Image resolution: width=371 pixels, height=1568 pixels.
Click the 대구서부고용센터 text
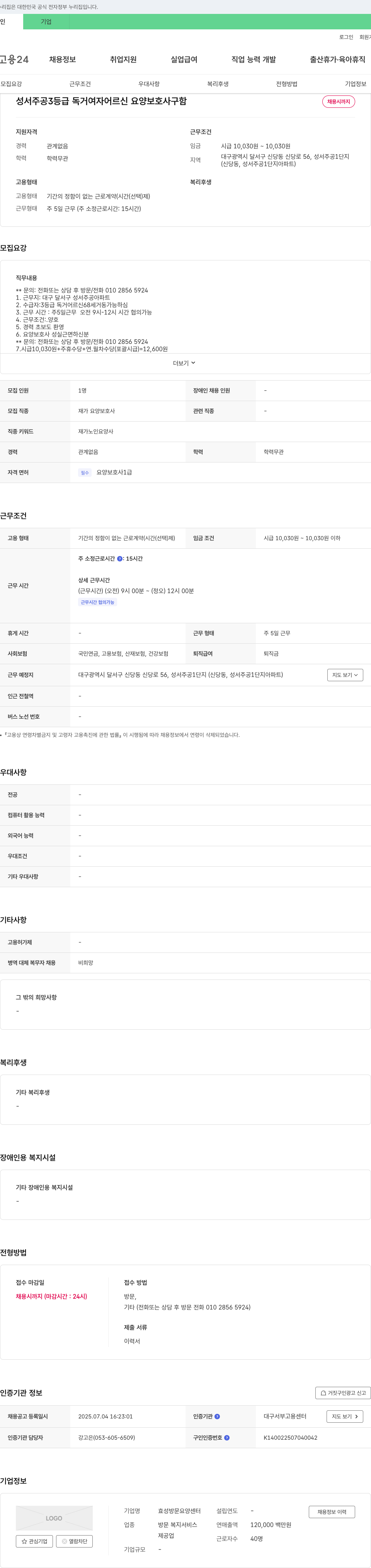pos(285,1417)
